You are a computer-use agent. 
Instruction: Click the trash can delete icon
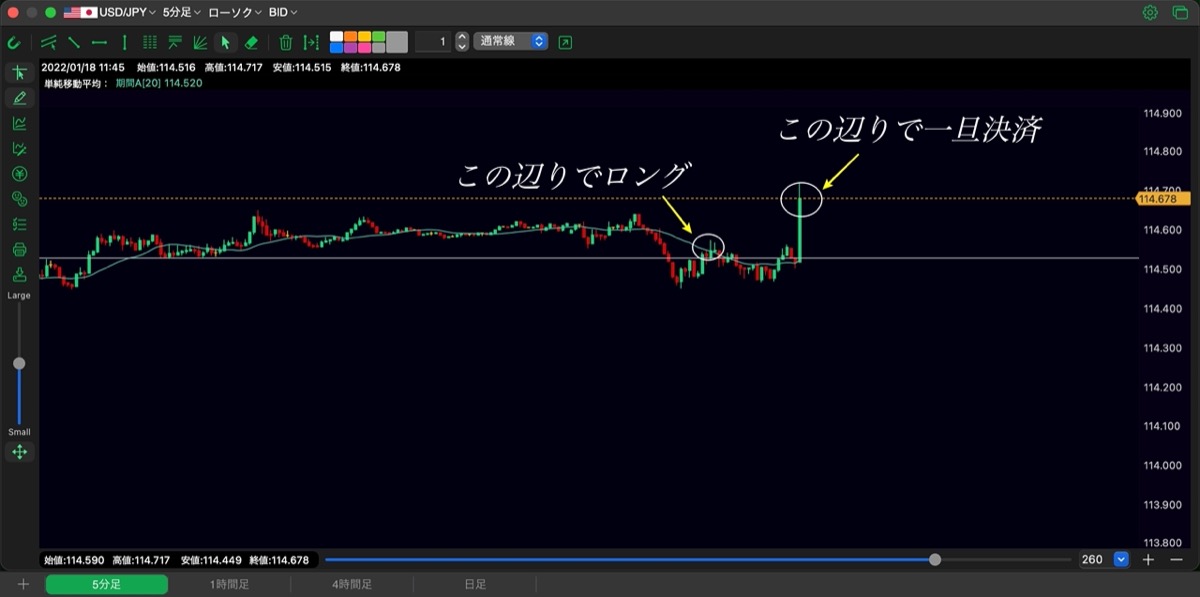pos(286,42)
